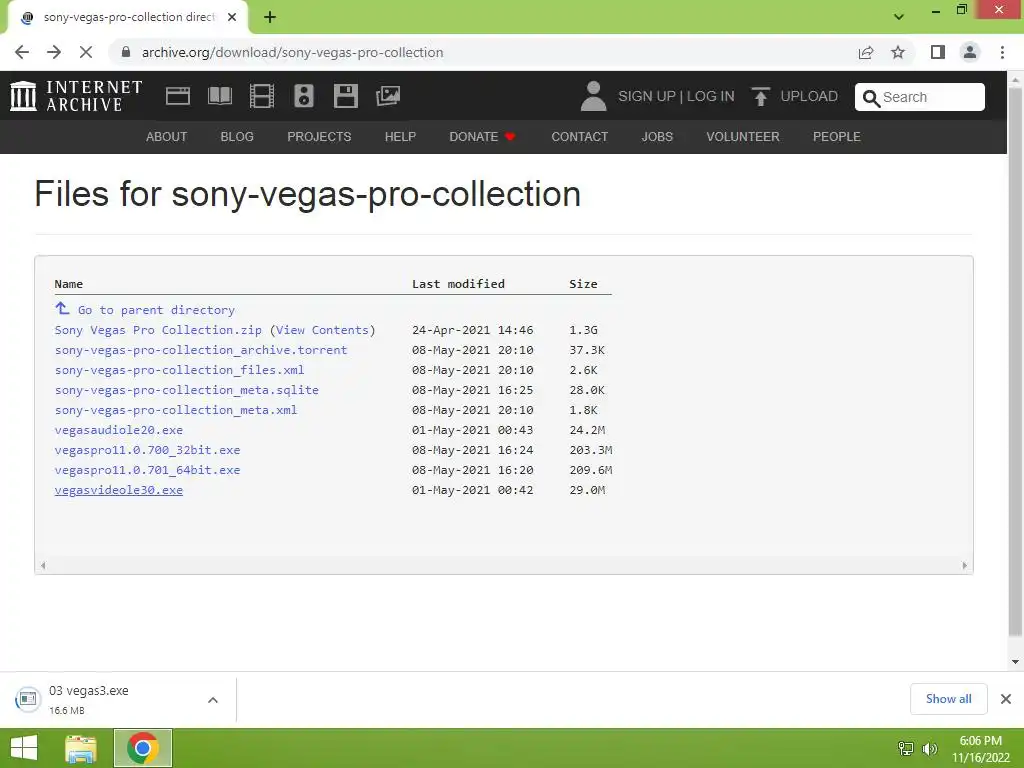This screenshot has height=768, width=1024.
Task: Open Chrome side panel
Action: [x=938, y=52]
